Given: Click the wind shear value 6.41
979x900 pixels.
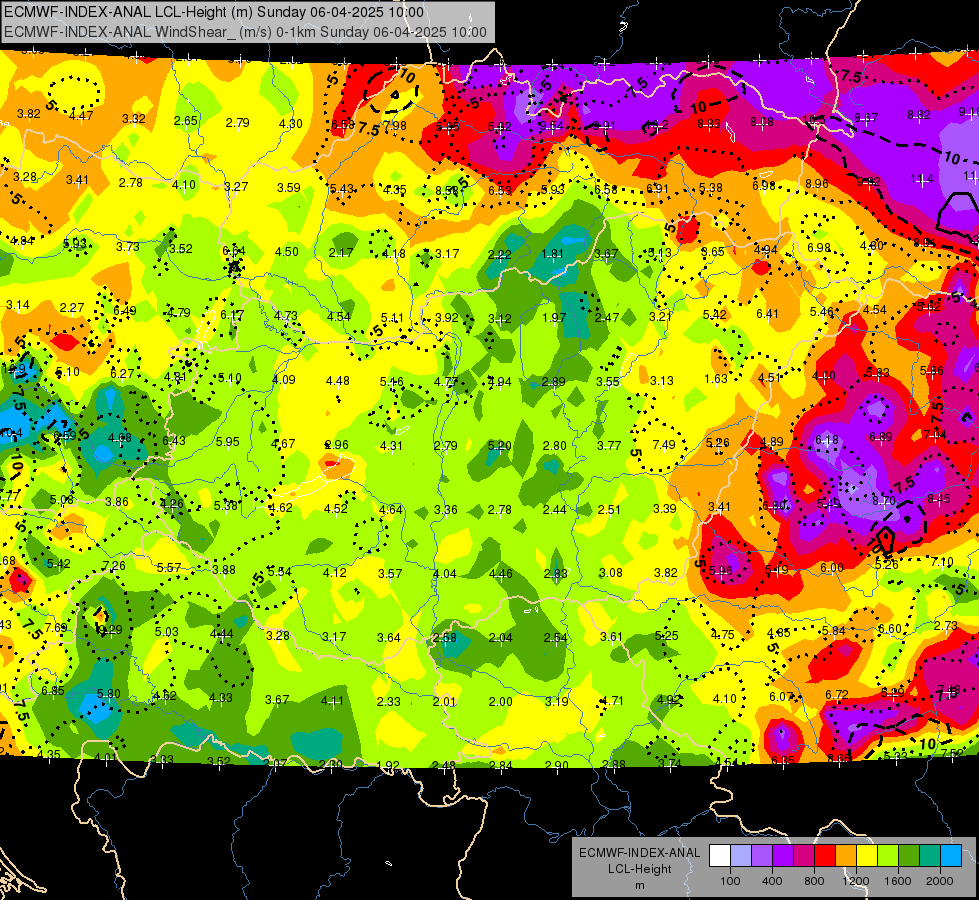Looking at the screenshot, I should coord(767,314).
